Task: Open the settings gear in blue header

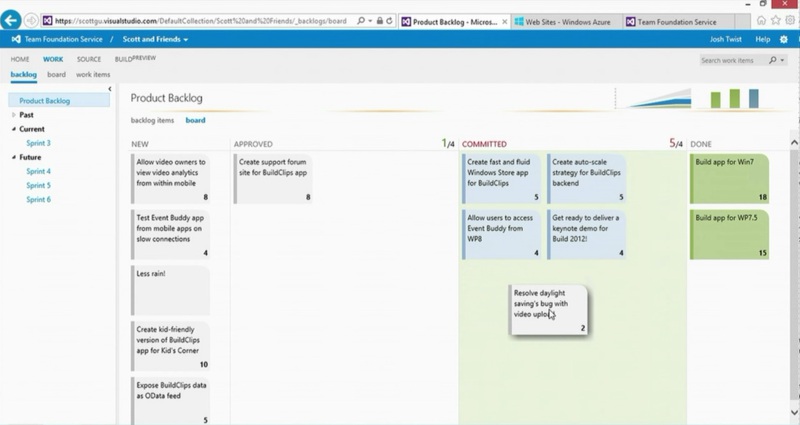Action: (784, 39)
